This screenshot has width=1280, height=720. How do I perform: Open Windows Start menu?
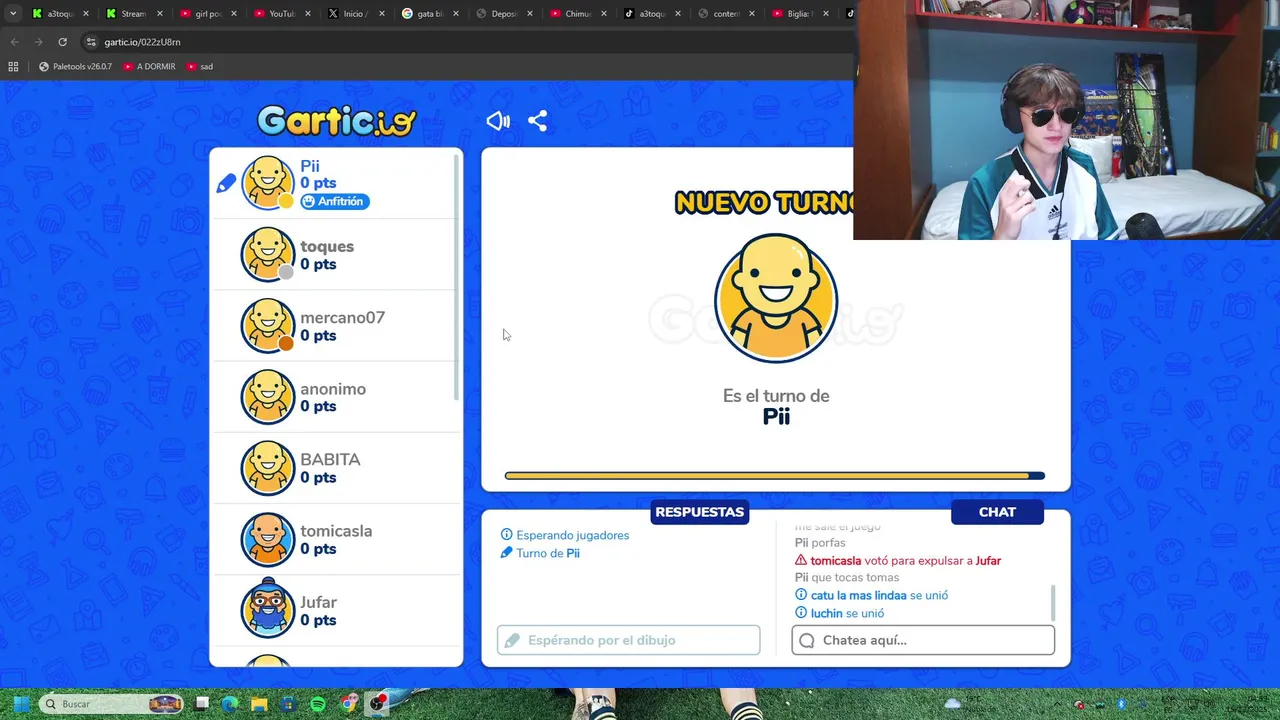pos(21,704)
